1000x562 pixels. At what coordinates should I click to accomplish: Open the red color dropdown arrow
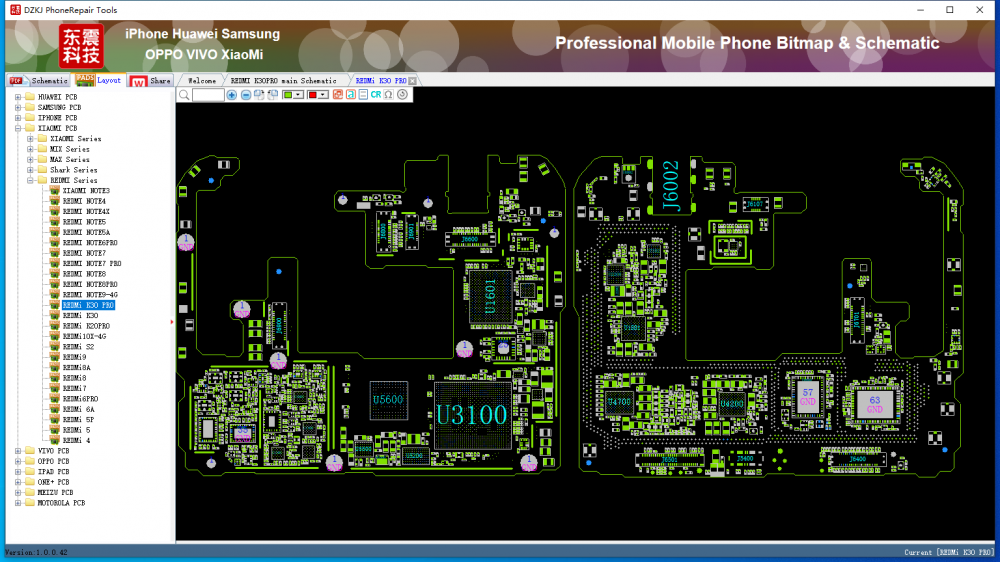point(324,95)
